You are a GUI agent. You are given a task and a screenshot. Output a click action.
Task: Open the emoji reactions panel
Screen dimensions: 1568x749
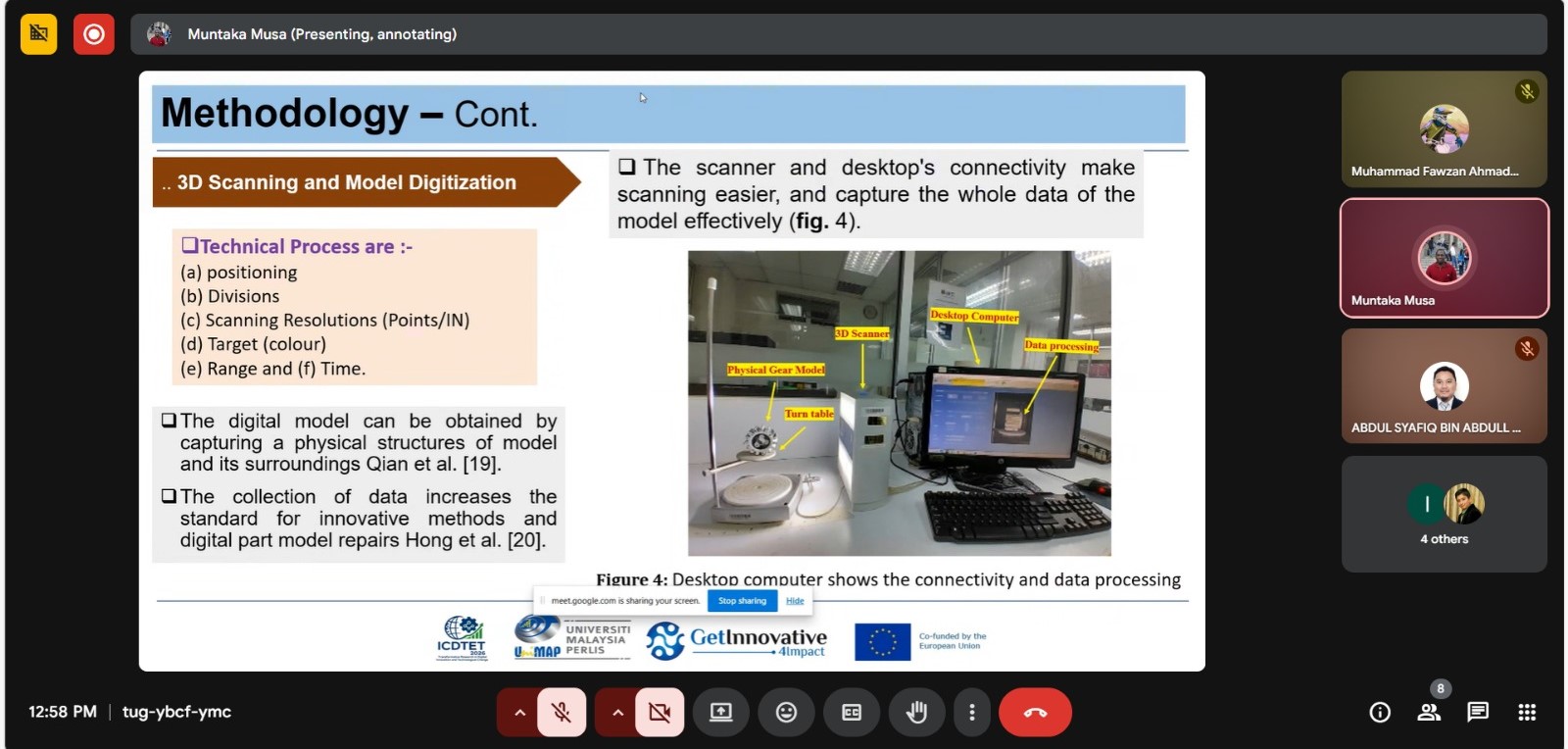[x=786, y=713]
